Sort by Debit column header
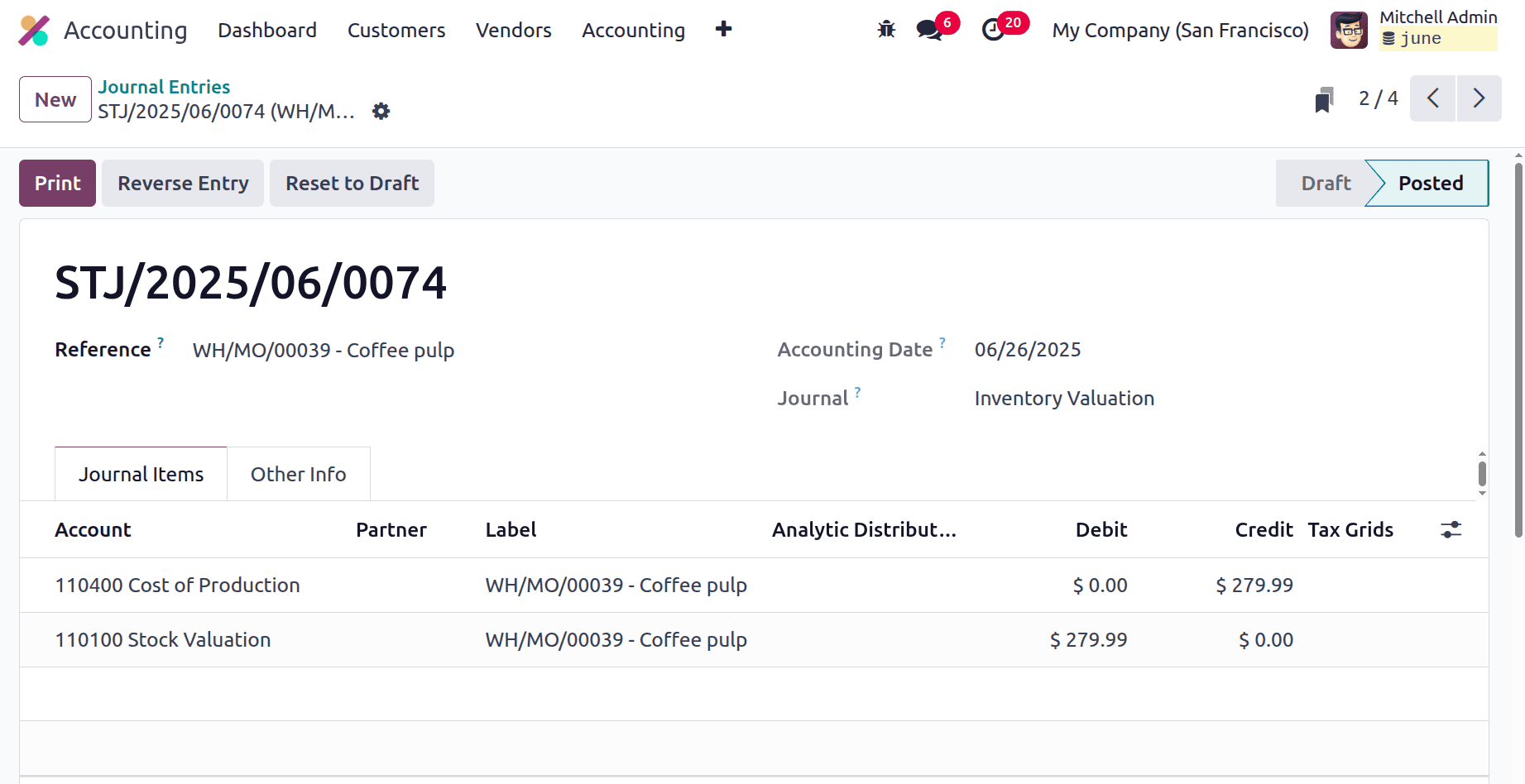The image size is (1525, 784). tap(1101, 530)
